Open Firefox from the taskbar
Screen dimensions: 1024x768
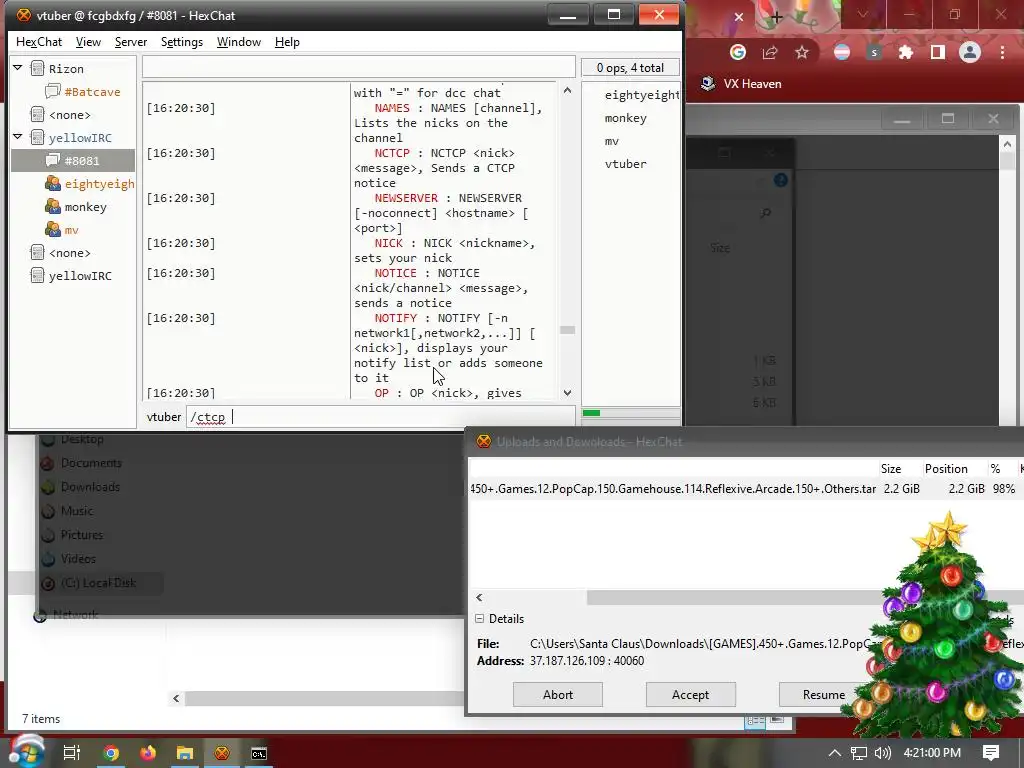pyautogui.click(x=148, y=753)
